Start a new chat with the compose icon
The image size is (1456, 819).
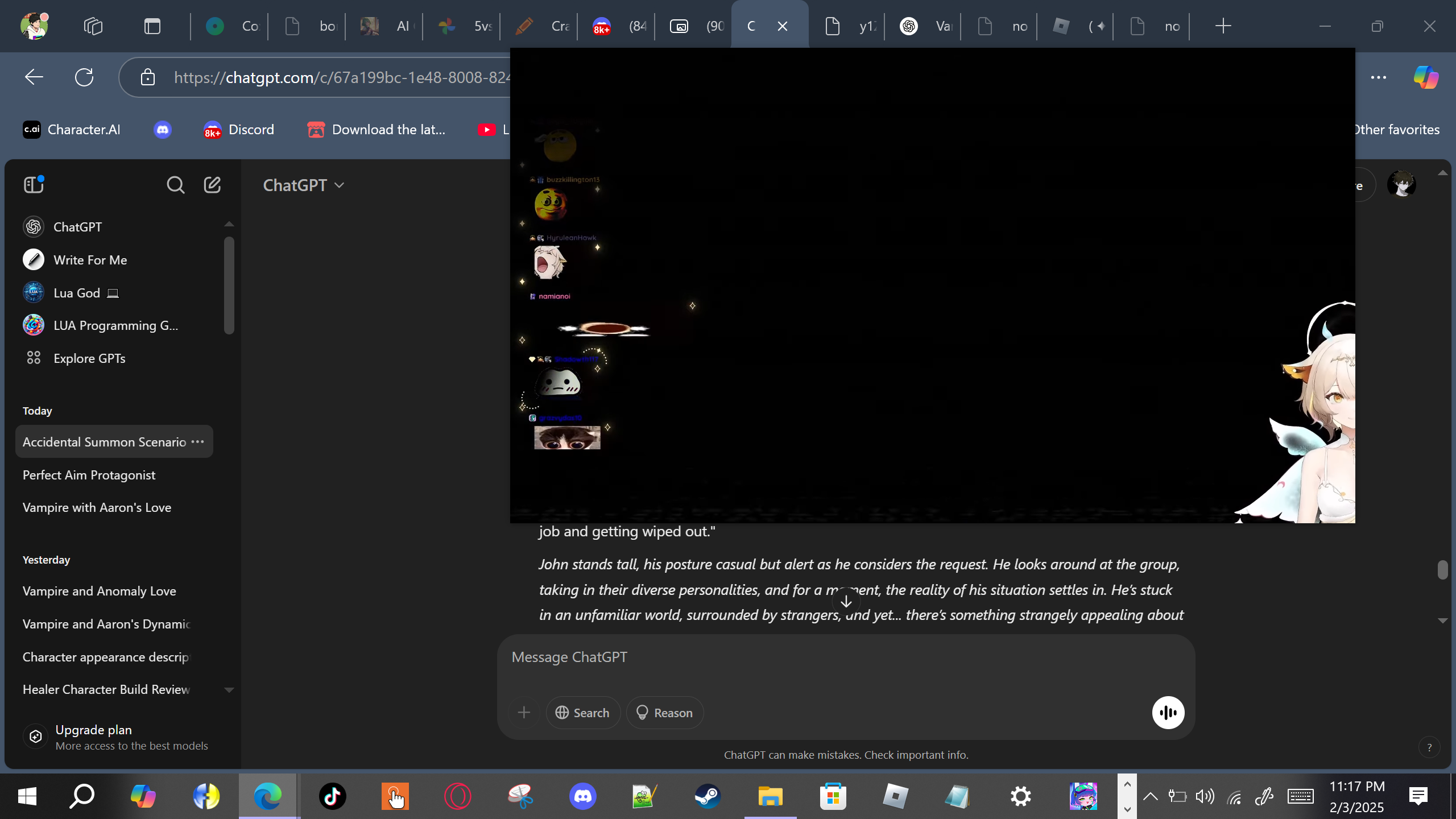(x=212, y=185)
